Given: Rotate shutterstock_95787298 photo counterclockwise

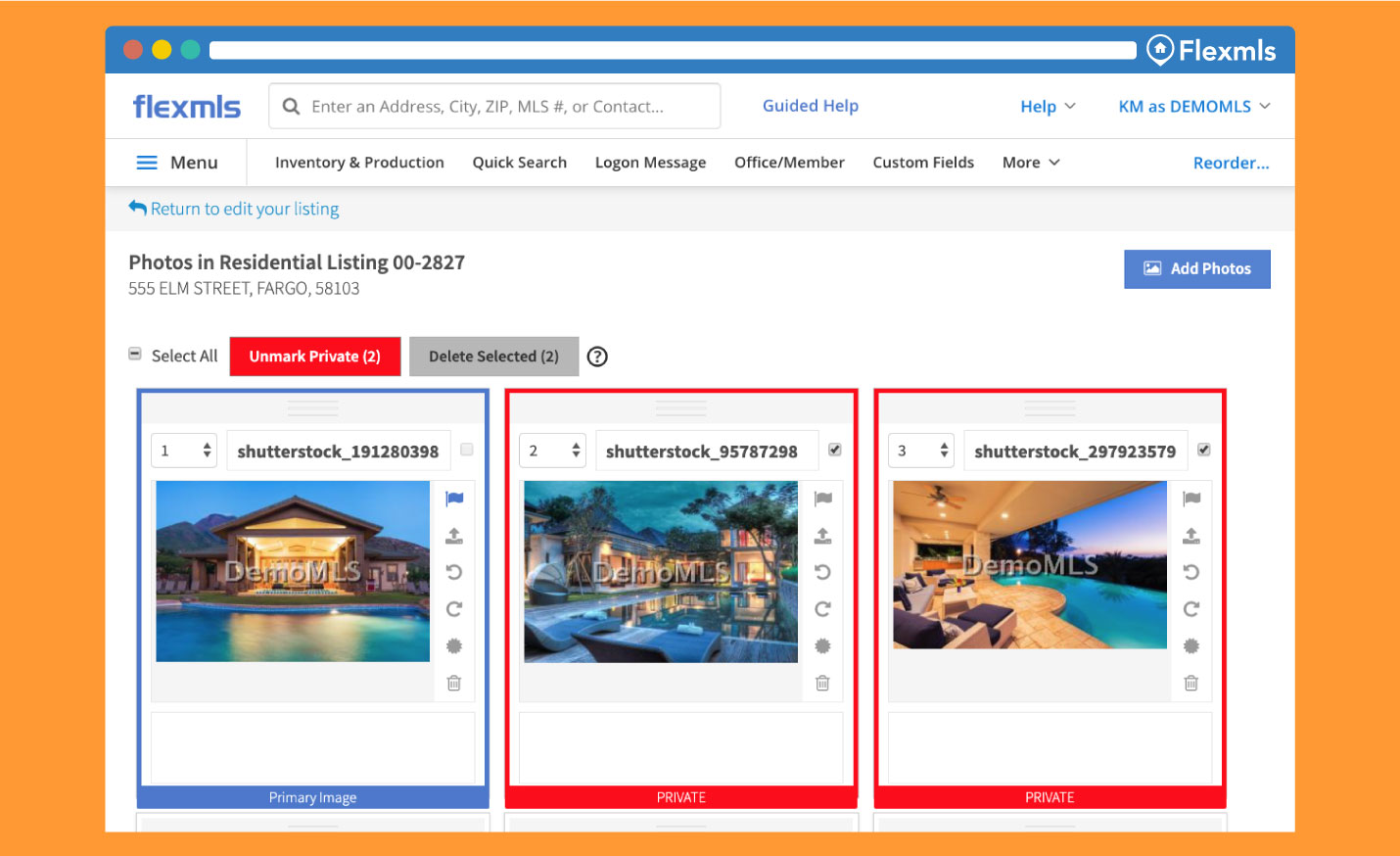Looking at the screenshot, I should tap(822, 572).
